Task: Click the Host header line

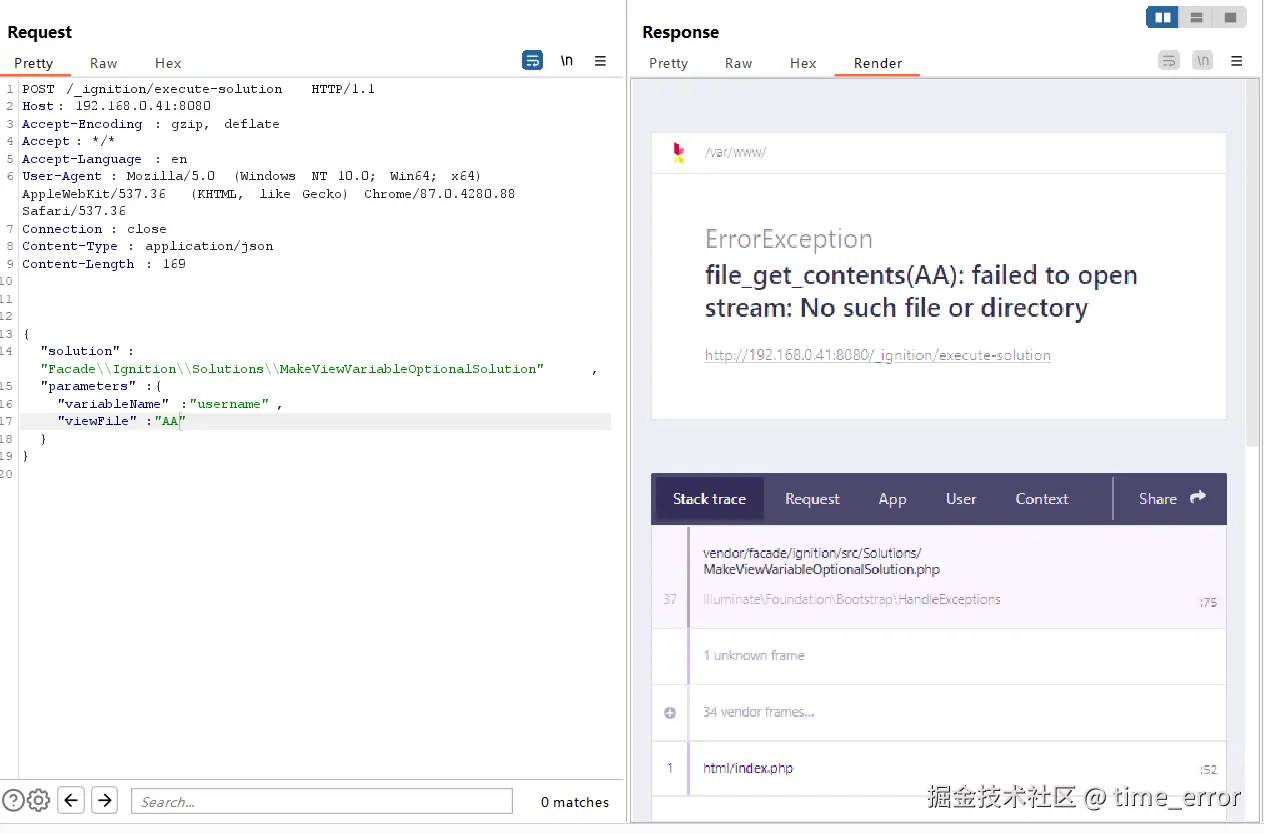Action: click(116, 106)
